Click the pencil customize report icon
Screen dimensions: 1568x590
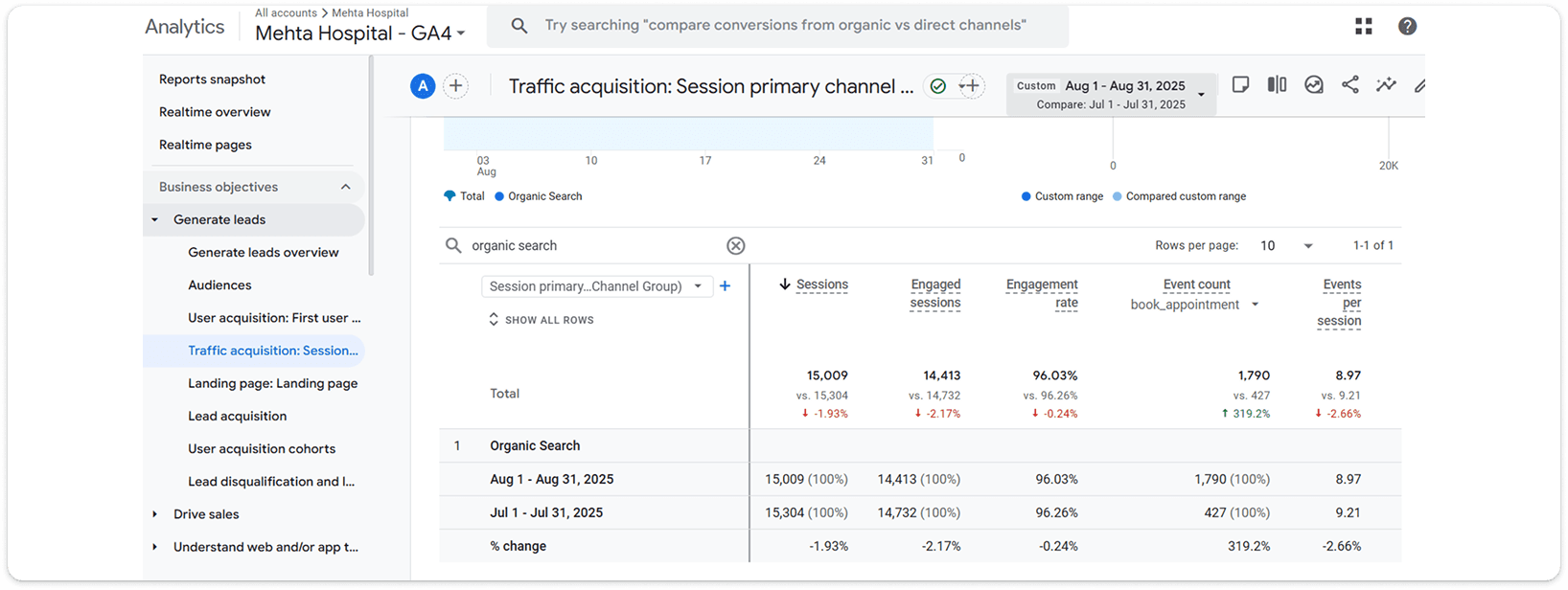coord(1419,85)
